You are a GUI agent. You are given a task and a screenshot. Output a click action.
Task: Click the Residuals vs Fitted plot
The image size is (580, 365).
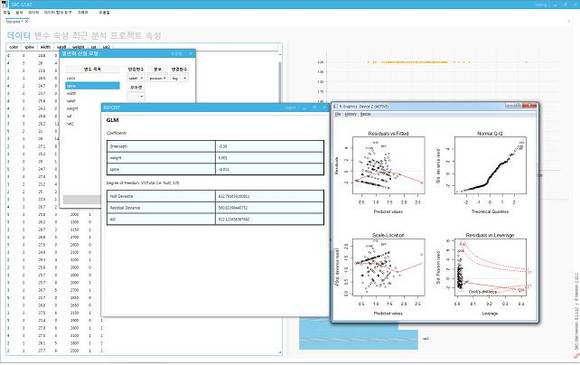[x=388, y=165]
